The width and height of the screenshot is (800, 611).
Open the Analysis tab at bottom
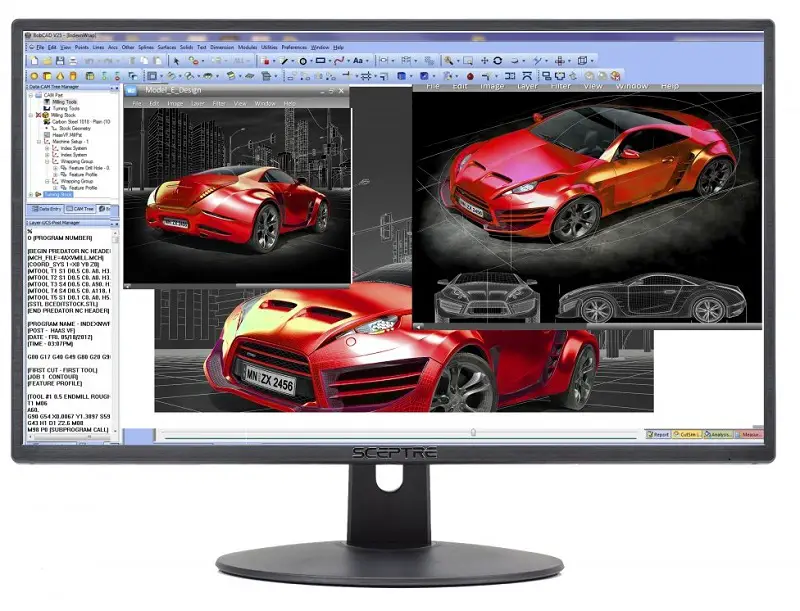click(717, 435)
